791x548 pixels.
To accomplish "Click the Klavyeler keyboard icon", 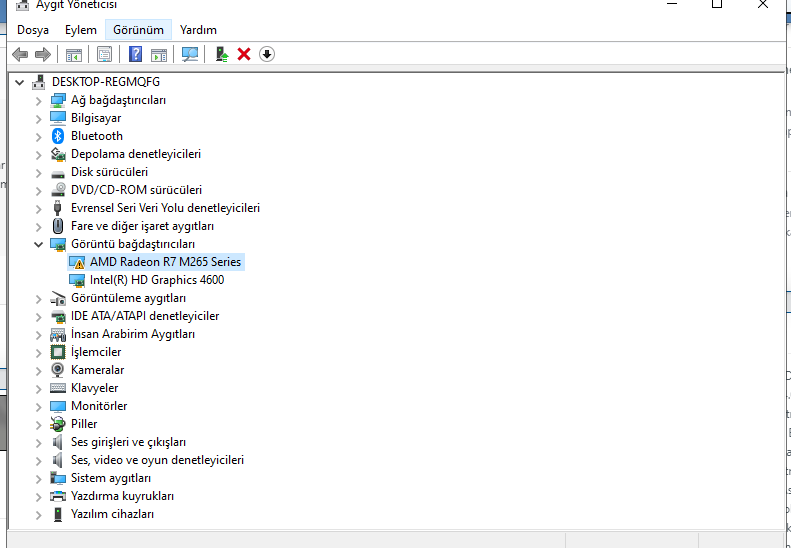I will pos(58,388).
